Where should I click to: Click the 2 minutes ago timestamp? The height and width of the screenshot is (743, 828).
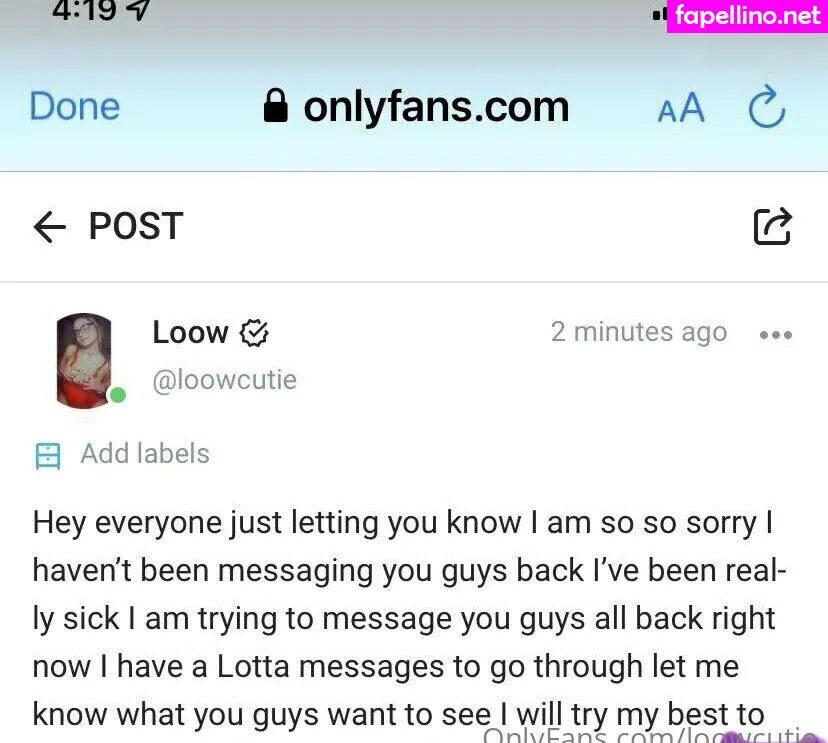(x=639, y=333)
